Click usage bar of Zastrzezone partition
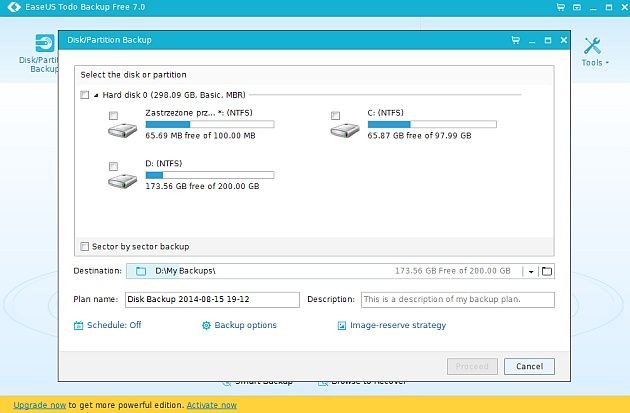The height and width of the screenshot is (413, 630). pos(210,125)
